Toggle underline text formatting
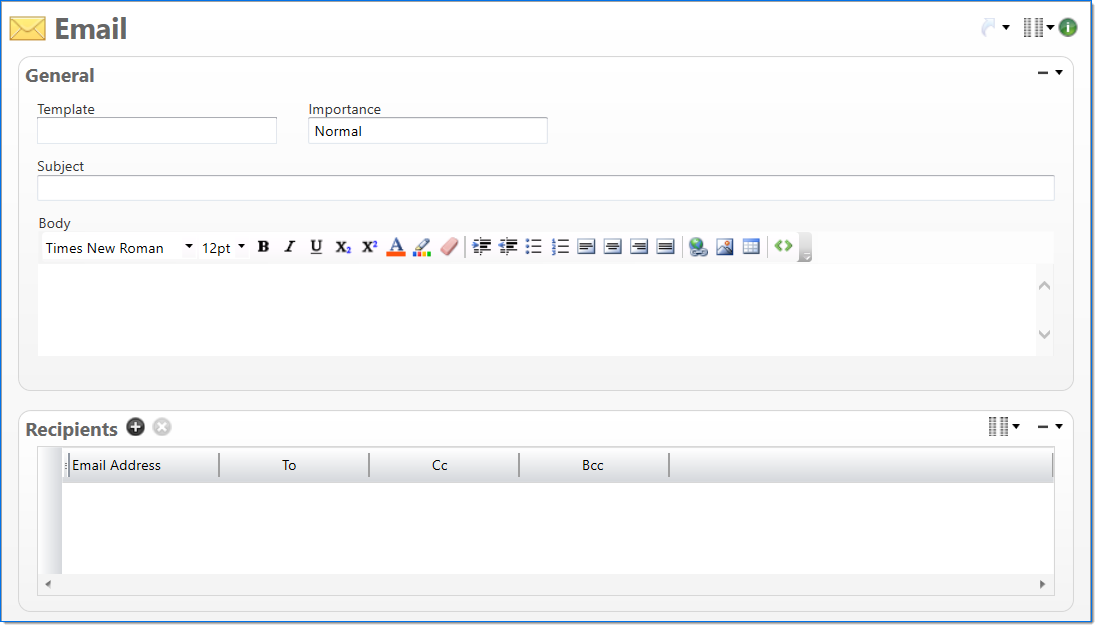 316,247
